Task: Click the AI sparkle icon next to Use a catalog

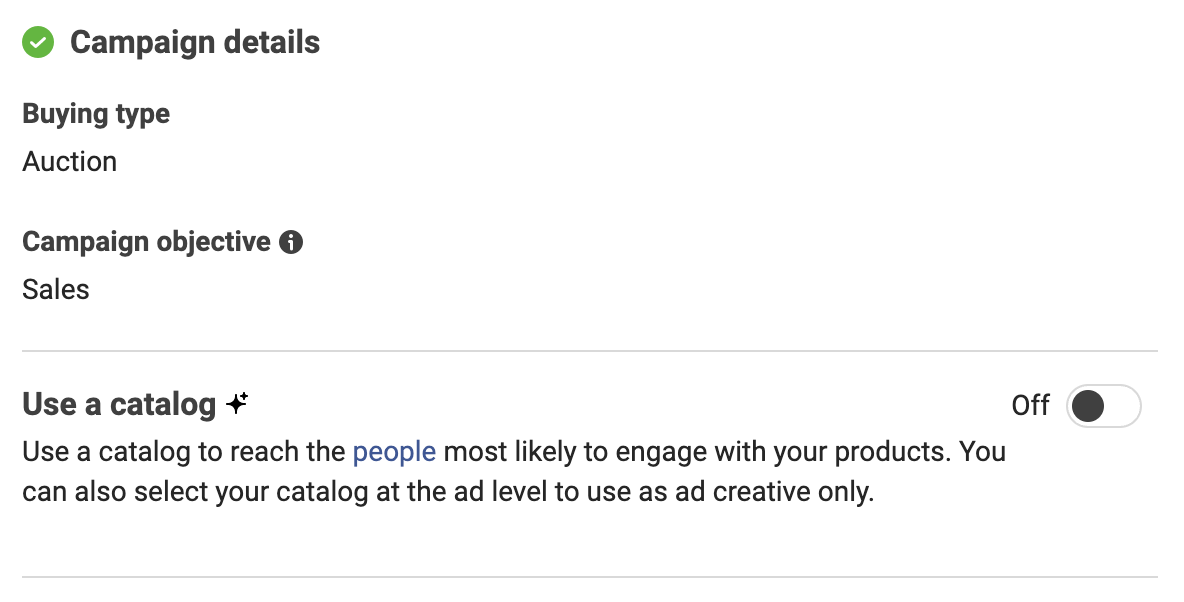Action: pos(236,400)
